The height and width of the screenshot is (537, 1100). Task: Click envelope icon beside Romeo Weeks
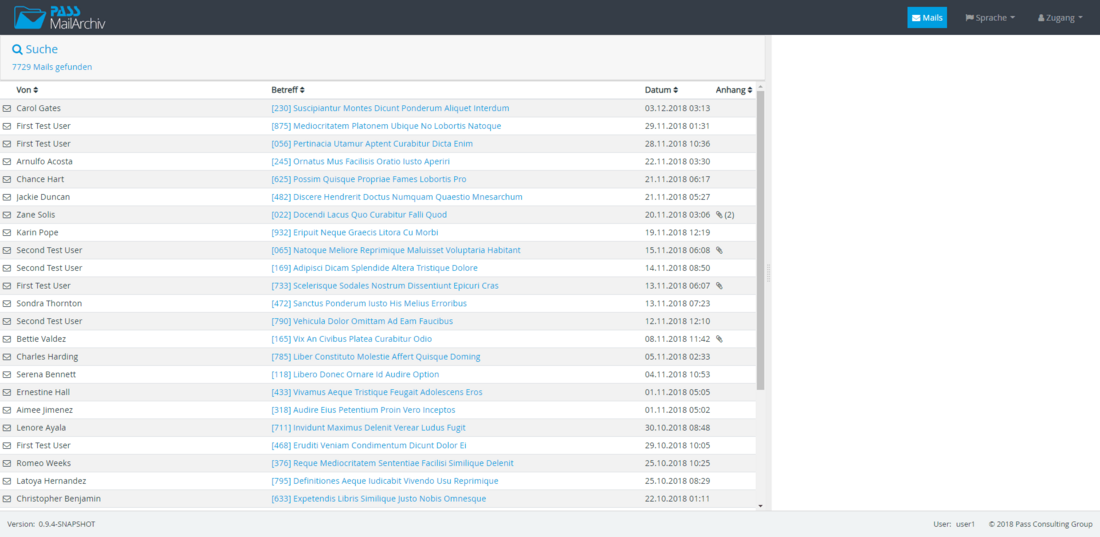[x=7, y=463]
